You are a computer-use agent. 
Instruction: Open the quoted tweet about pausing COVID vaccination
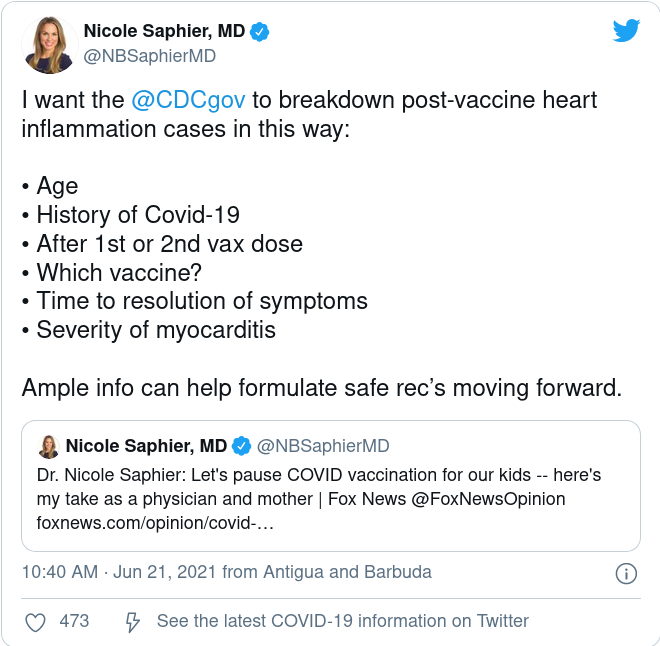331,486
